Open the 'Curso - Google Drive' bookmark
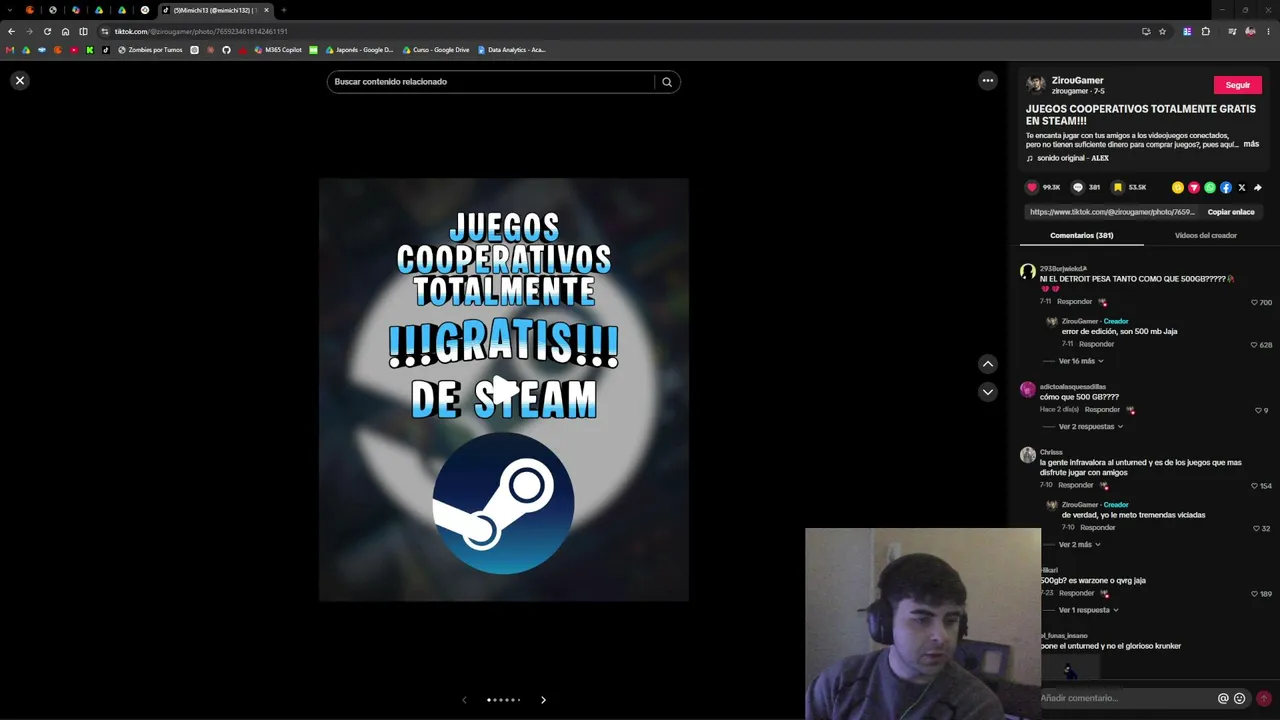Image resolution: width=1280 pixels, height=720 pixels. click(436, 50)
